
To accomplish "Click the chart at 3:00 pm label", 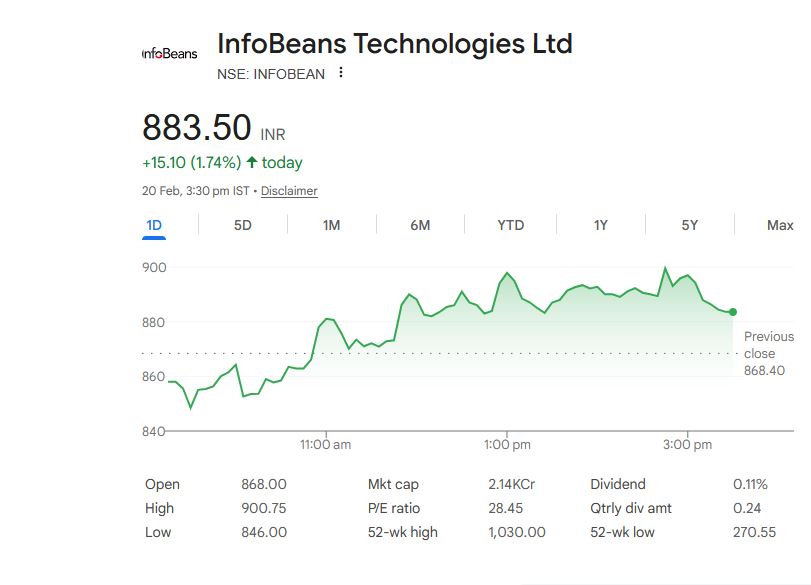I will (688, 444).
